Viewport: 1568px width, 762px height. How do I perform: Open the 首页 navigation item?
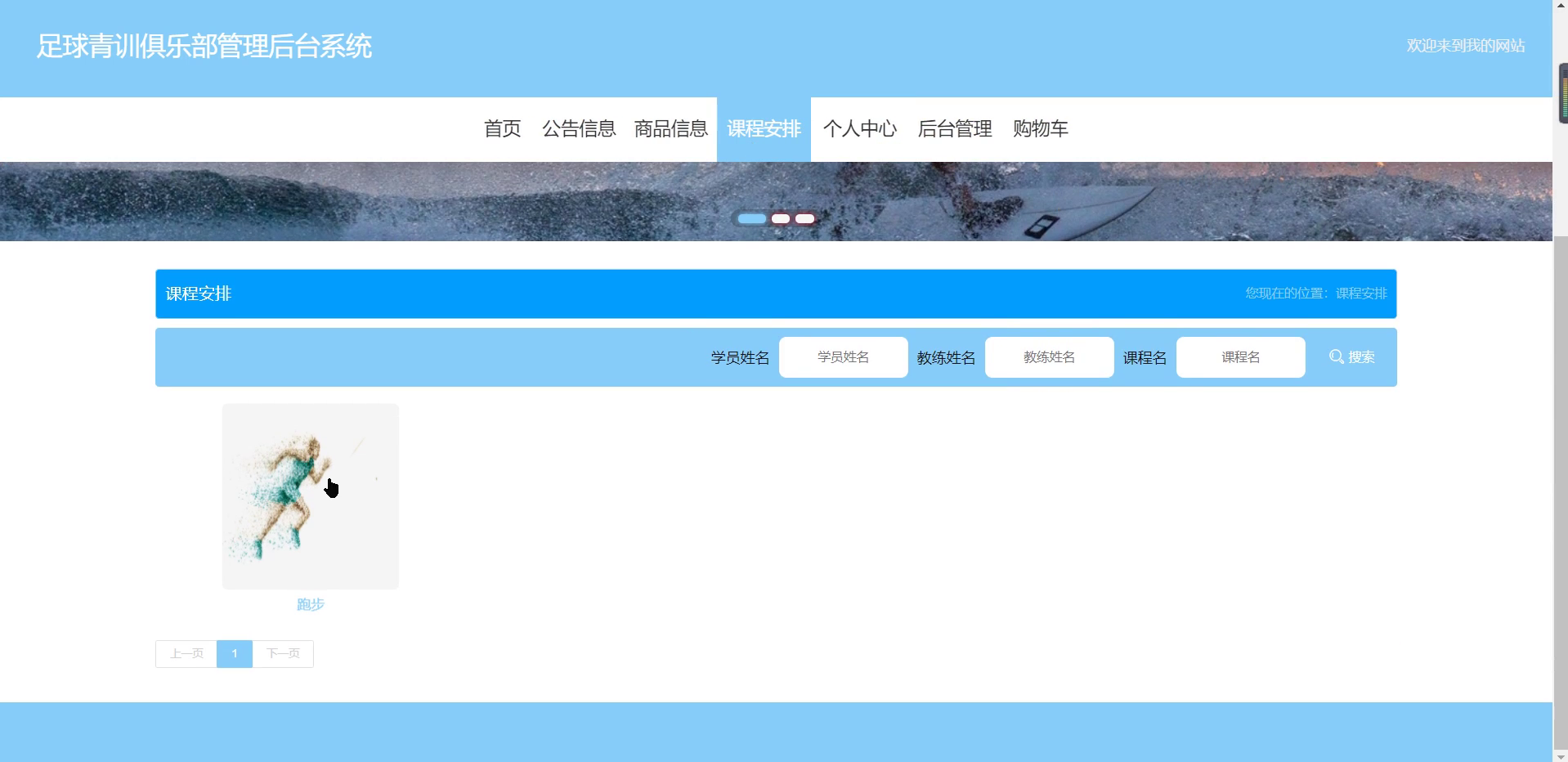click(502, 129)
